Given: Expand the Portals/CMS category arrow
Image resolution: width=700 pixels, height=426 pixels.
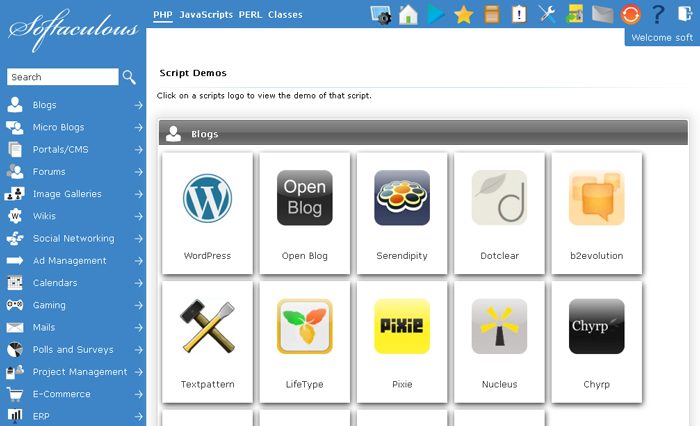Looking at the screenshot, I should click(138, 150).
